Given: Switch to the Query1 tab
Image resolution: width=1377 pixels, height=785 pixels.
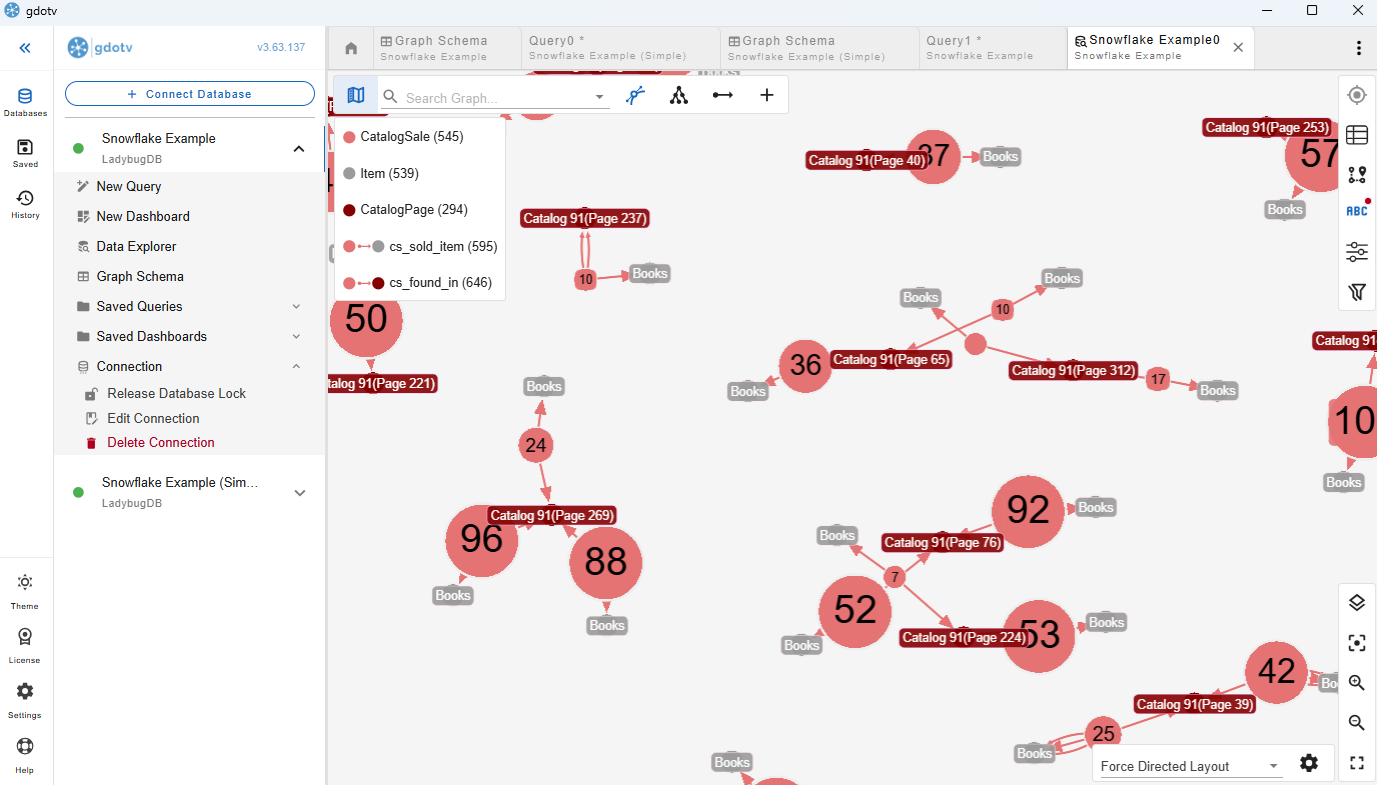Looking at the screenshot, I should (x=992, y=48).
